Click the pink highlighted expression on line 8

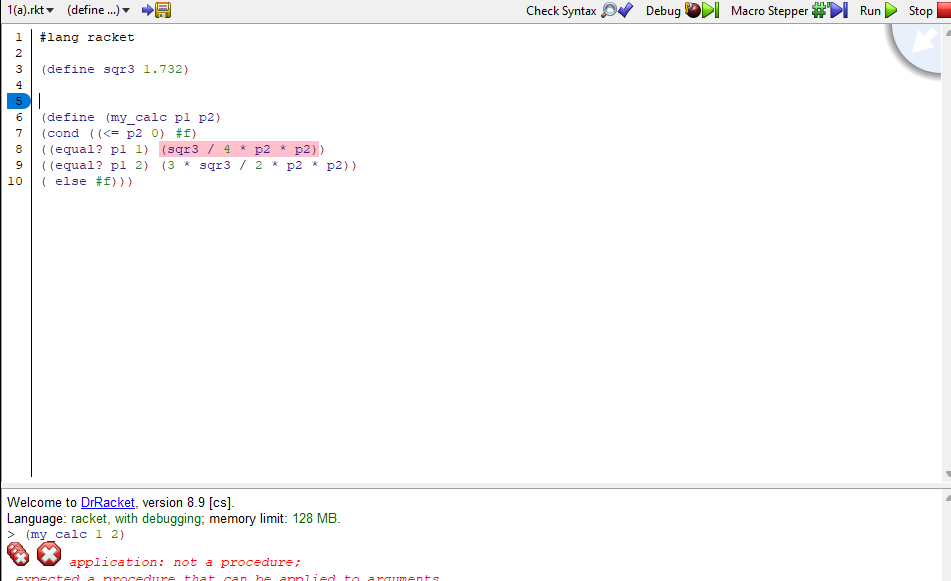coord(239,148)
